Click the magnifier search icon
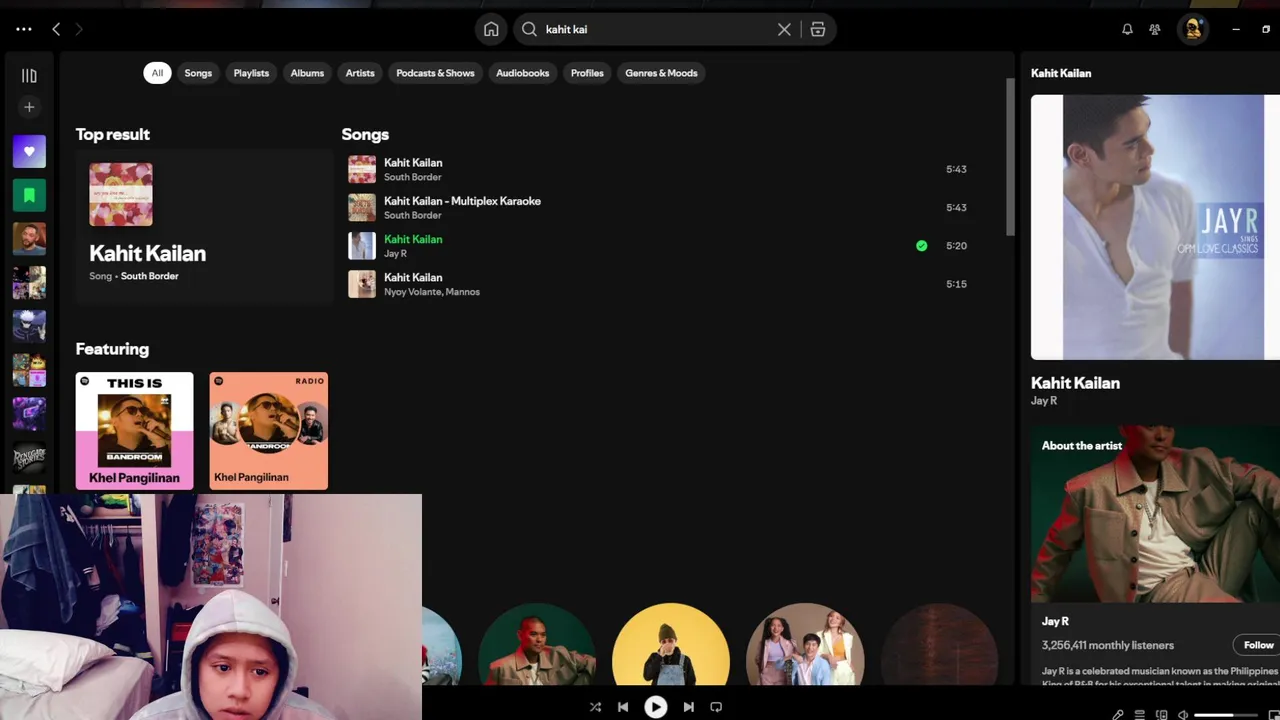The image size is (1280, 720). [530, 29]
